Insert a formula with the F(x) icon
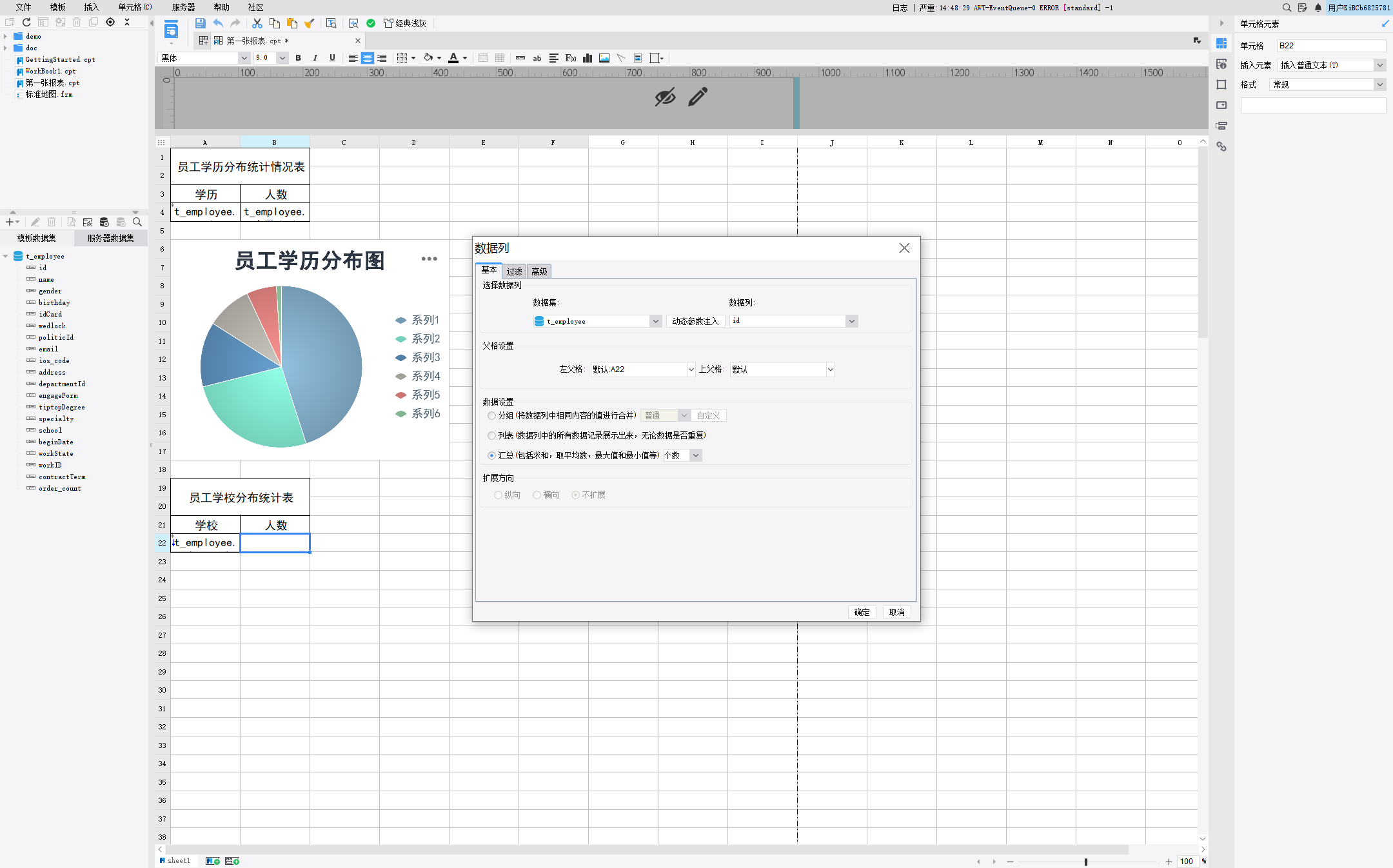Viewport: 1393px width, 868px height. click(571, 58)
